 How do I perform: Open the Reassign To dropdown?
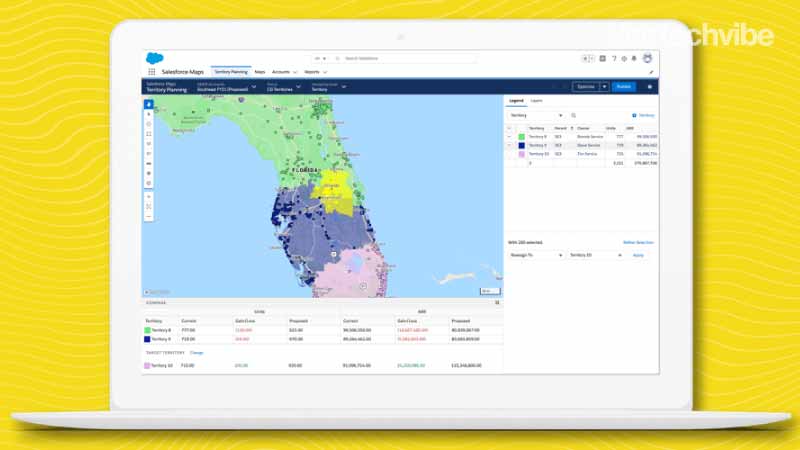click(x=536, y=255)
